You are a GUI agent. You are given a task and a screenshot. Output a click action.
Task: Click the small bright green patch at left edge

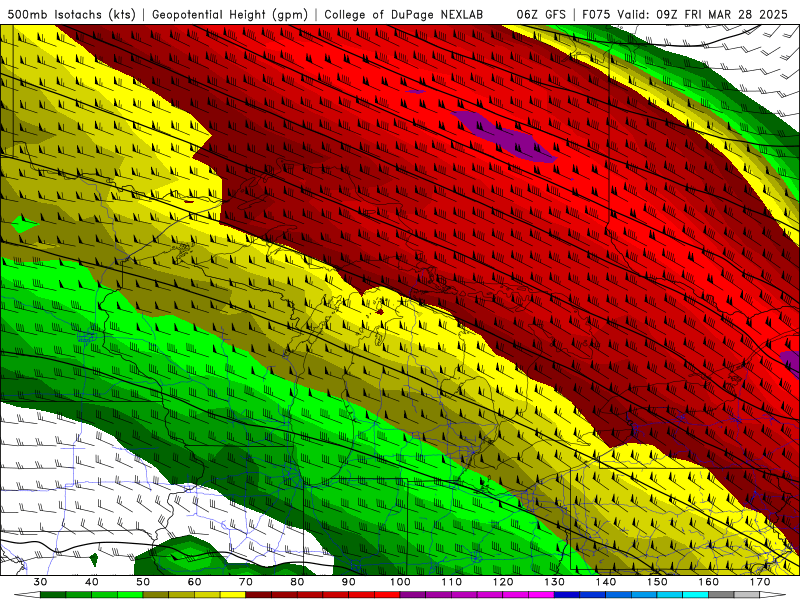[23, 224]
